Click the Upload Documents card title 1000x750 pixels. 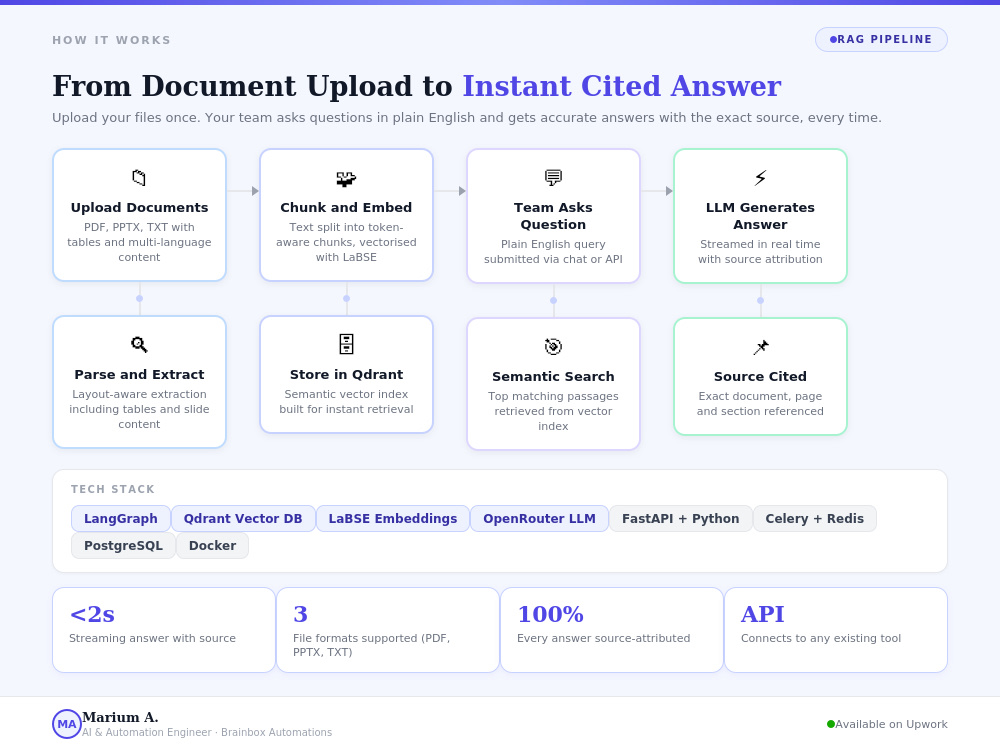[x=139, y=207]
